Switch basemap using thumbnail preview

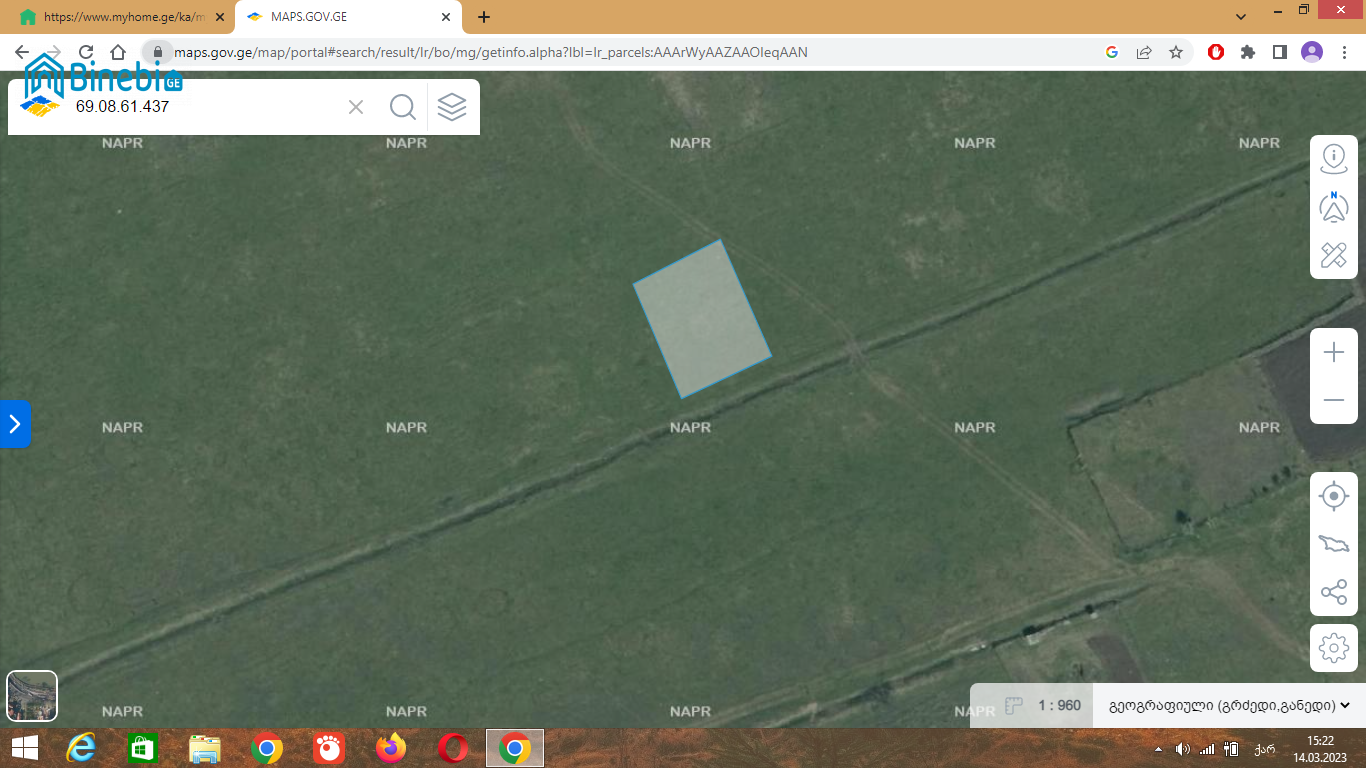point(32,695)
